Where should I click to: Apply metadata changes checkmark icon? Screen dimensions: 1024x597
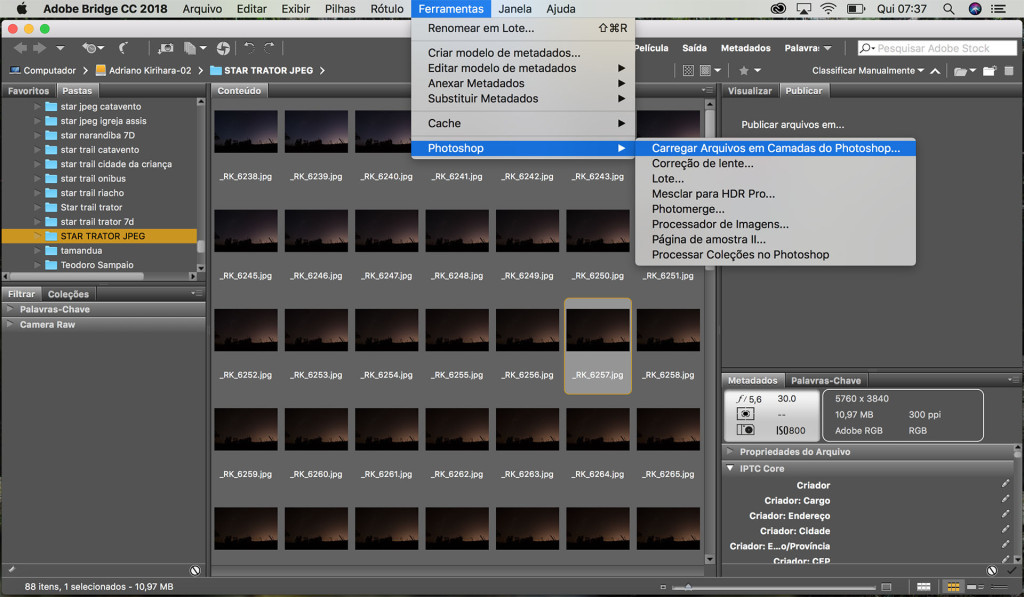coord(1012,570)
